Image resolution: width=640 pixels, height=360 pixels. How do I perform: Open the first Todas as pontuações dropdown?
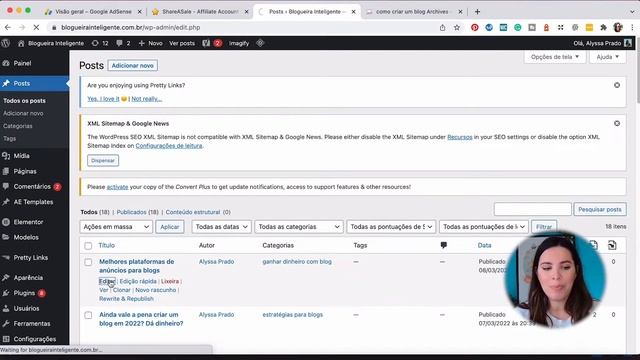pos(391,227)
